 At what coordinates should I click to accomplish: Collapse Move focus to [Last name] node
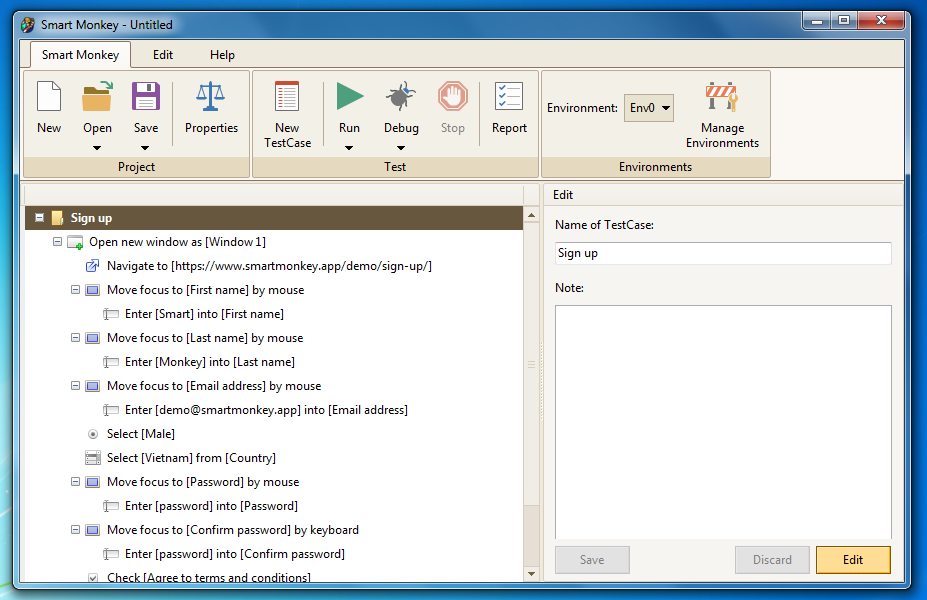(x=75, y=338)
